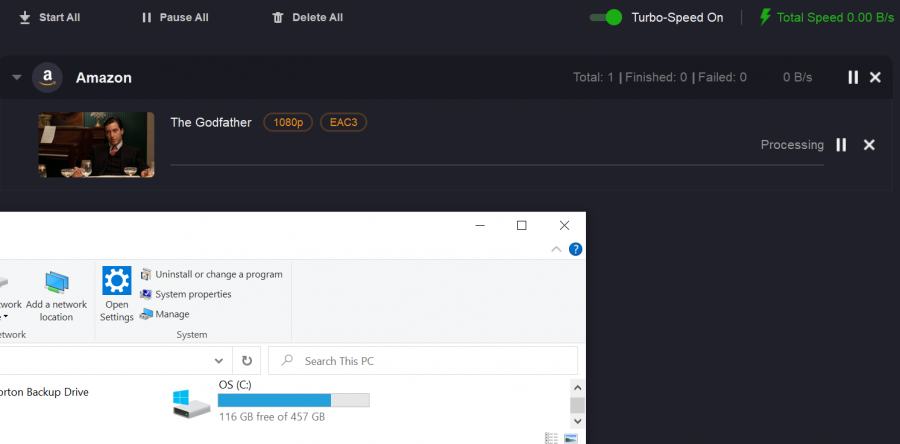
Task: Cancel The Godfather download with X
Action: (869, 145)
